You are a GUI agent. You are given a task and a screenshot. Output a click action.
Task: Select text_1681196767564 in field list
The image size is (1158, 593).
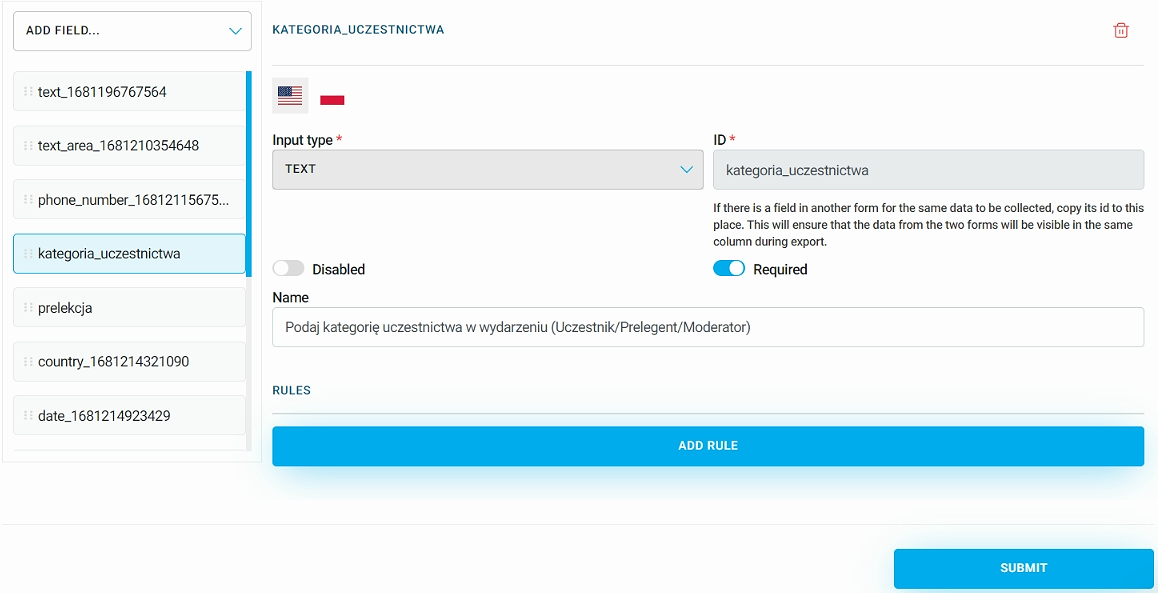(x=129, y=92)
